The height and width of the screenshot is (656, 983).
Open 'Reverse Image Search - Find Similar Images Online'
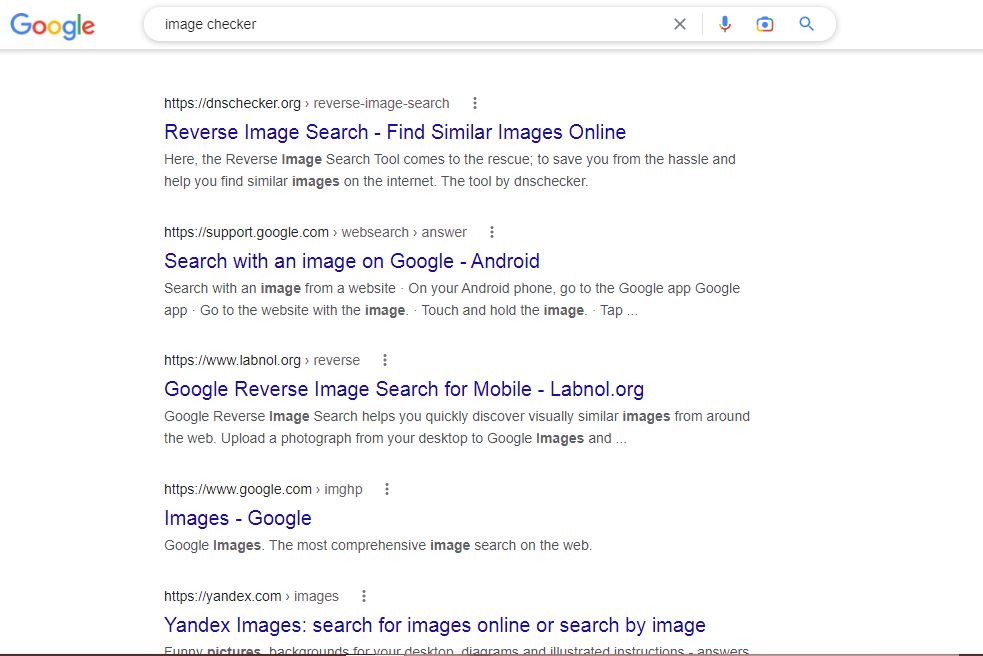click(x=395, y=132)
